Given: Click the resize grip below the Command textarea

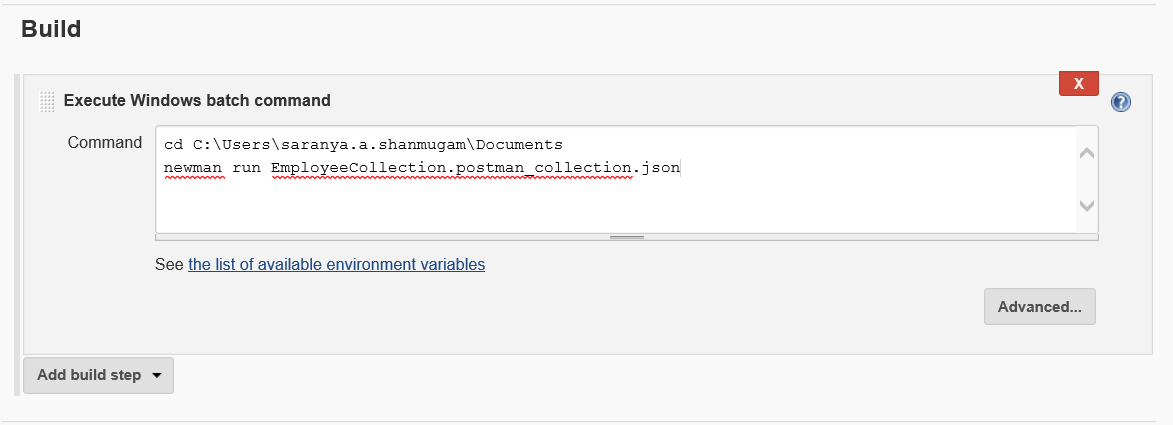Looking at the screenshot, I should [x=627, y=237].
